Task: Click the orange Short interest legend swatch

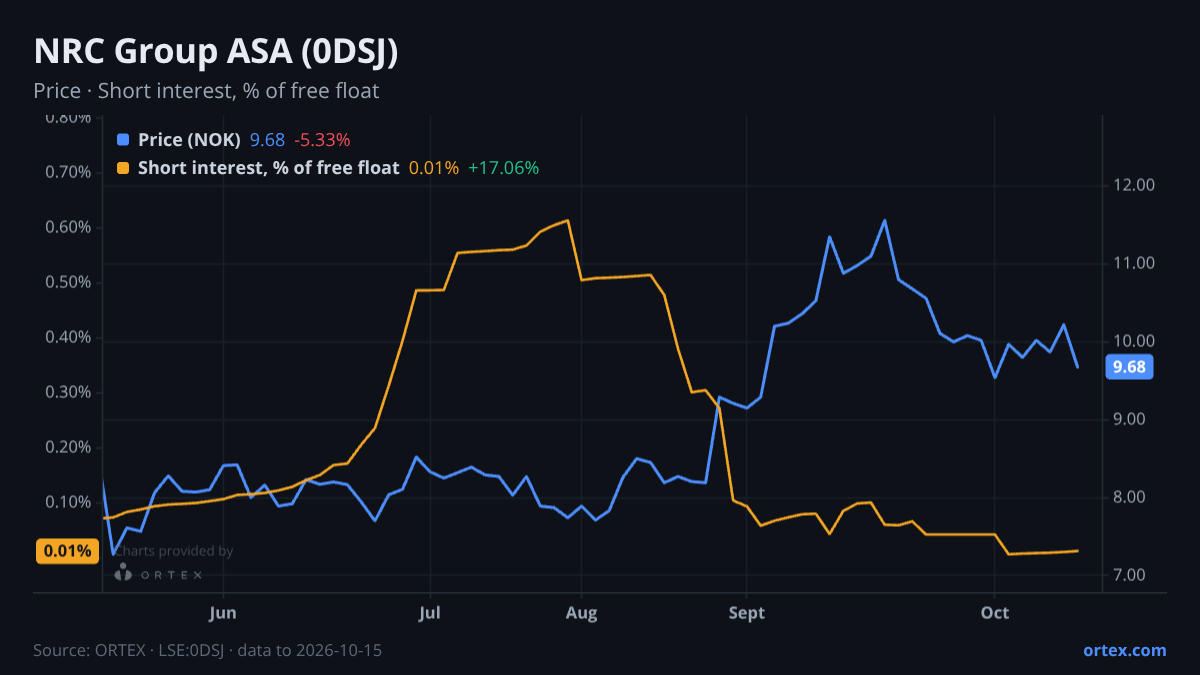Action: point(123,168)
